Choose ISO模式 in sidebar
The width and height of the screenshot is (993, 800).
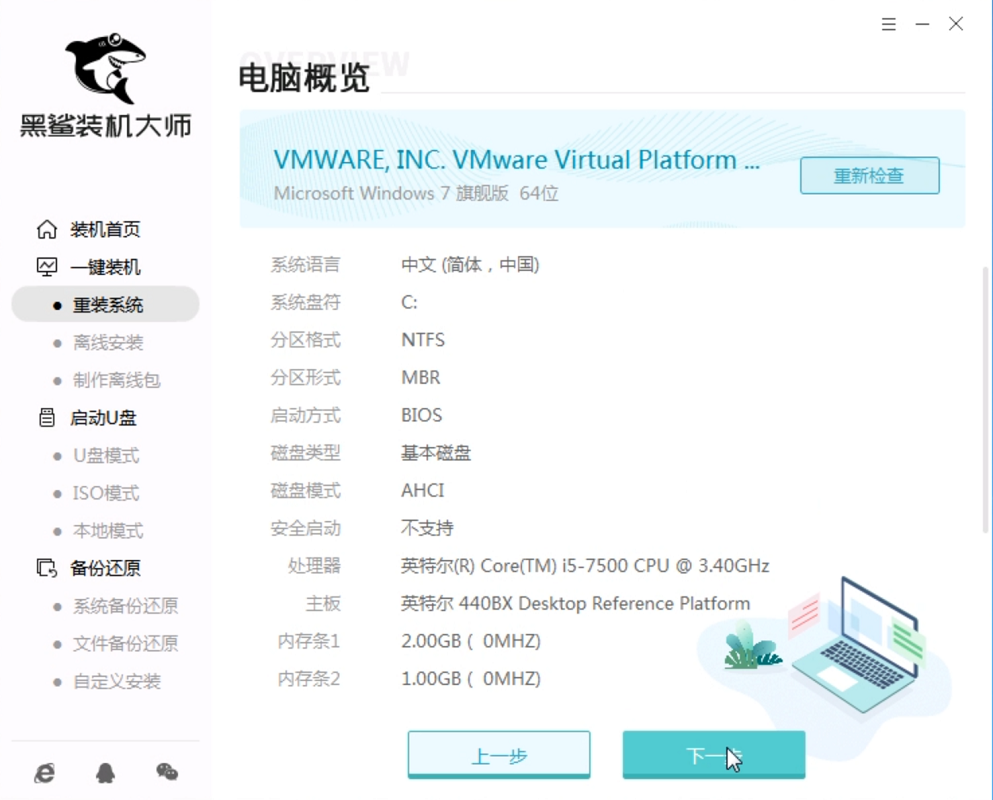[x=106, y=493]
